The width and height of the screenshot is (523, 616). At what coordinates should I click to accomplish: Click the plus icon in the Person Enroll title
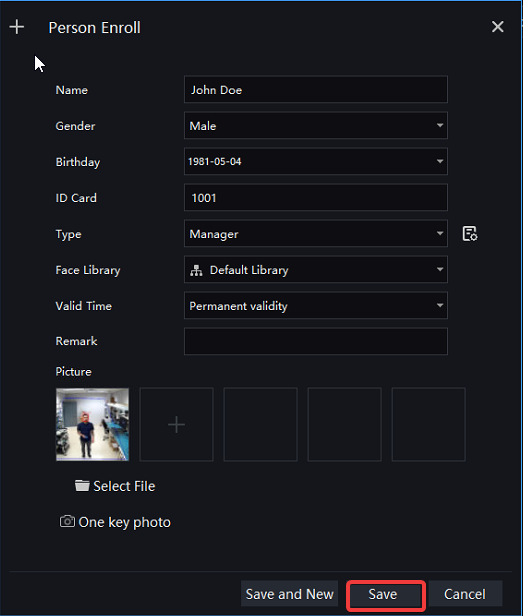pyautogui.click(x=17, y=27)
